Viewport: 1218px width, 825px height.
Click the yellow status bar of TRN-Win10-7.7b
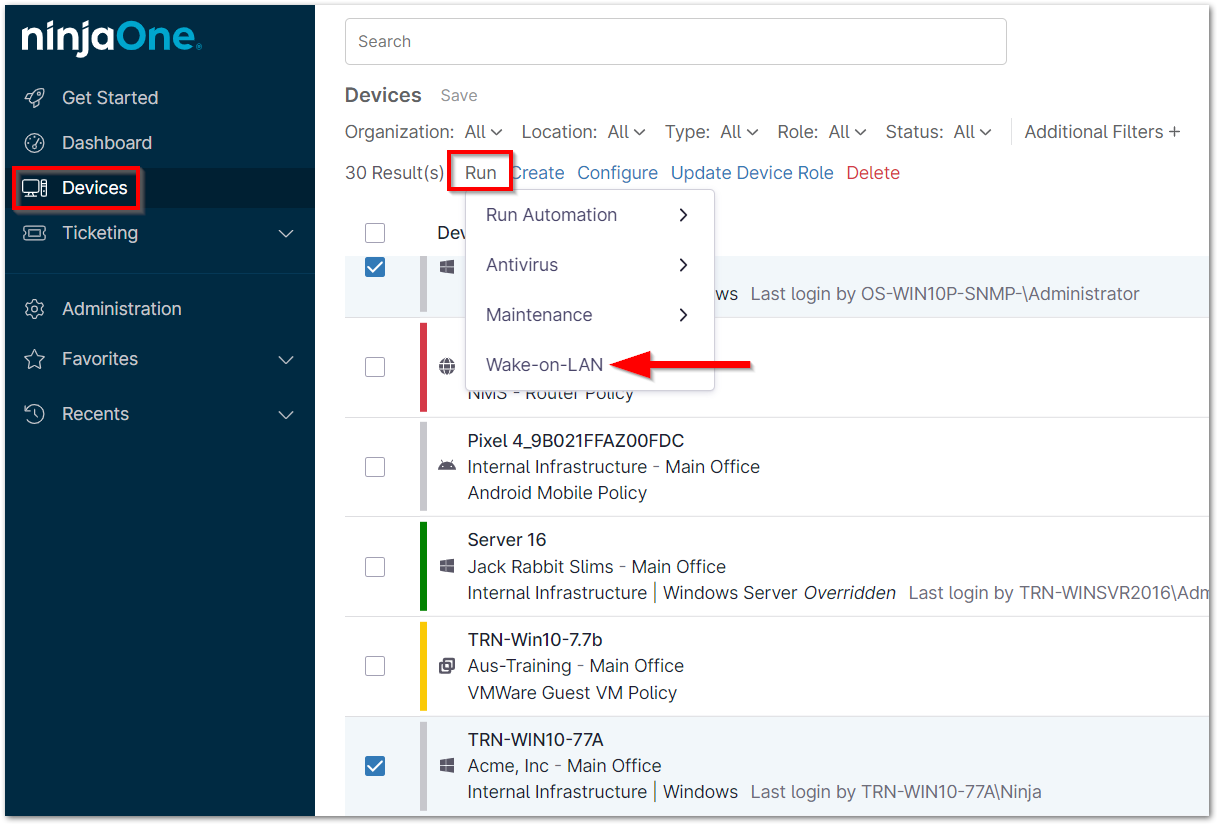[x=424, y=665]
